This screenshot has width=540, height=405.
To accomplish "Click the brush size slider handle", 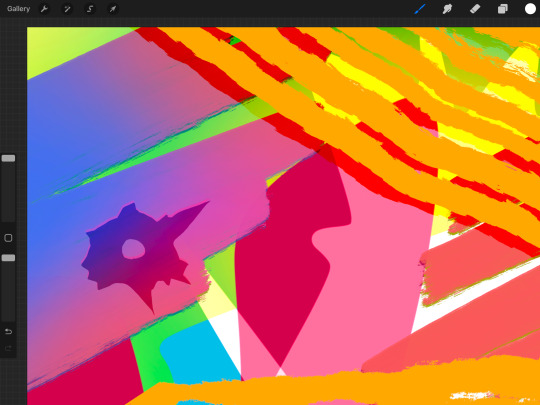I will [x=8, y=158].
